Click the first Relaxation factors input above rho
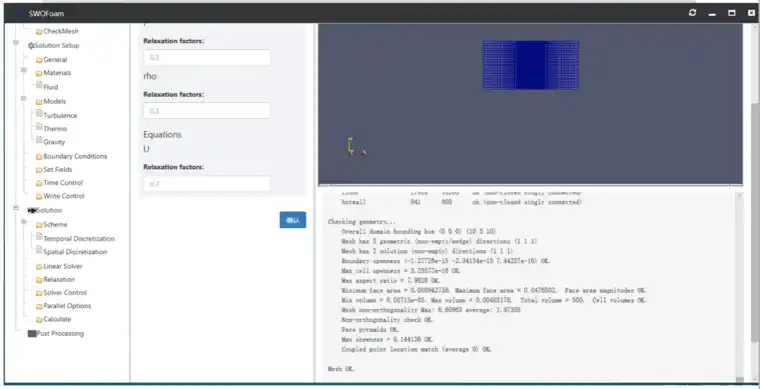Viewport: 760px width, 389px height. [x=207, y=58]
